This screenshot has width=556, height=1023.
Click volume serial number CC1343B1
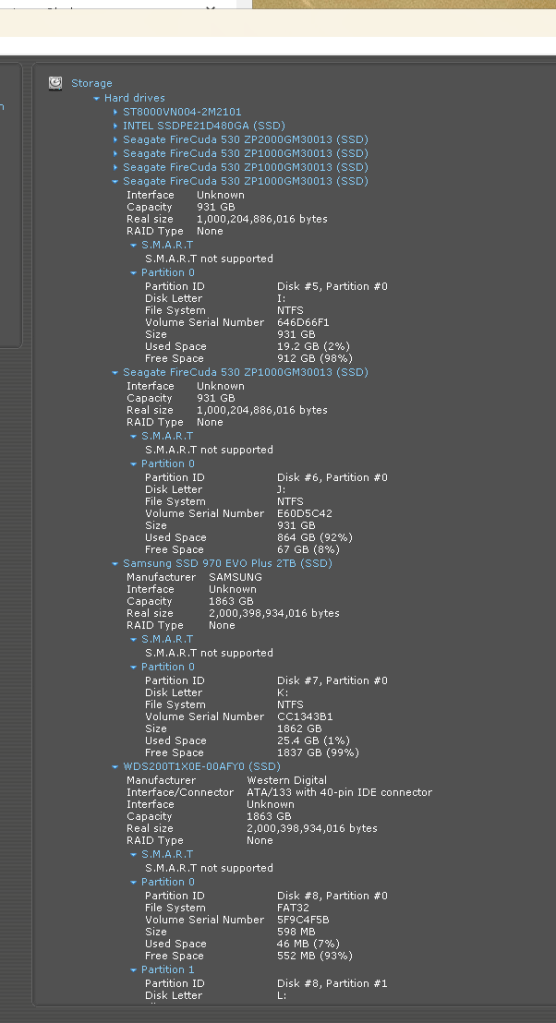[305, 716]
